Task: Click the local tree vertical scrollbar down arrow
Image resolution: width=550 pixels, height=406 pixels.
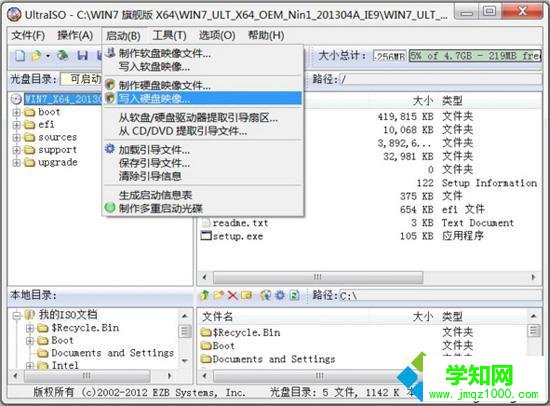Action: click(185, 361)
